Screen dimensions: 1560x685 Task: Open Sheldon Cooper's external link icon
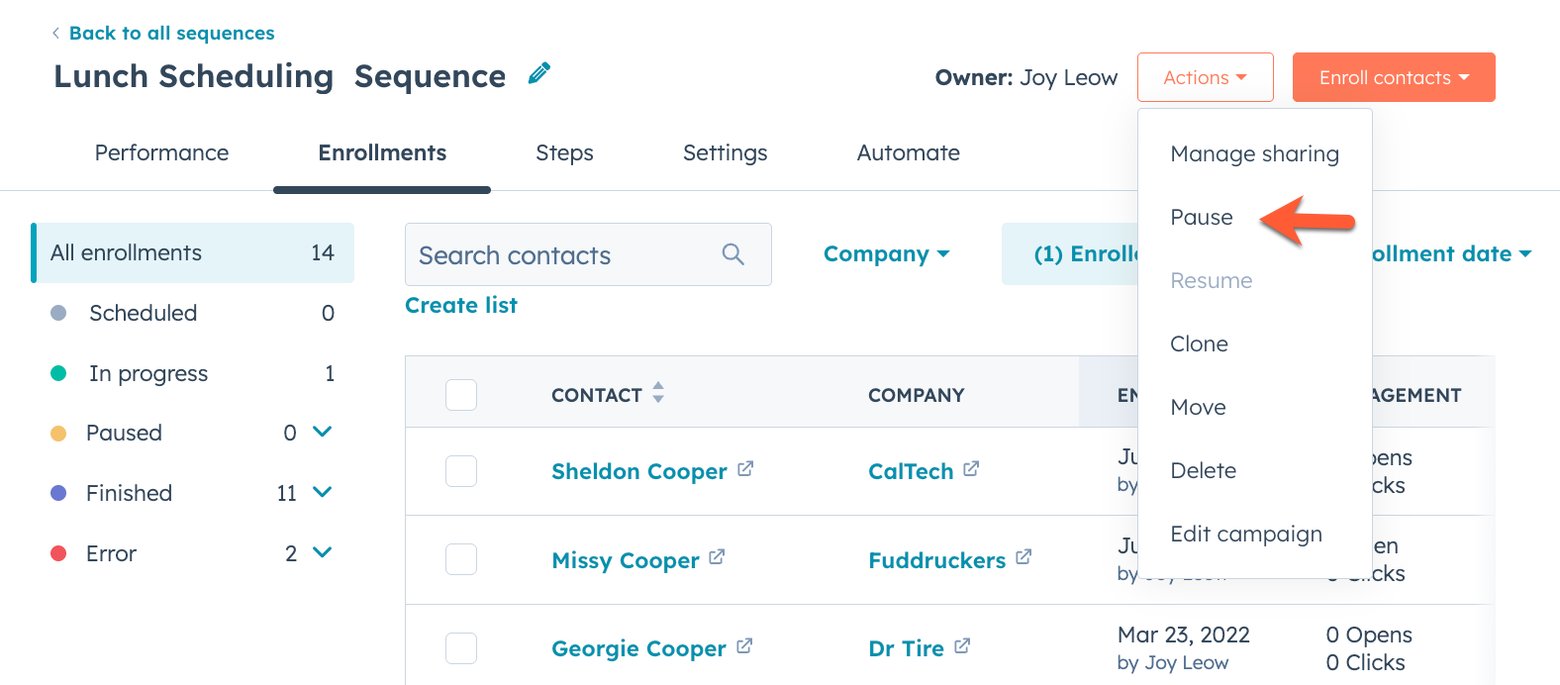[745, 468]
